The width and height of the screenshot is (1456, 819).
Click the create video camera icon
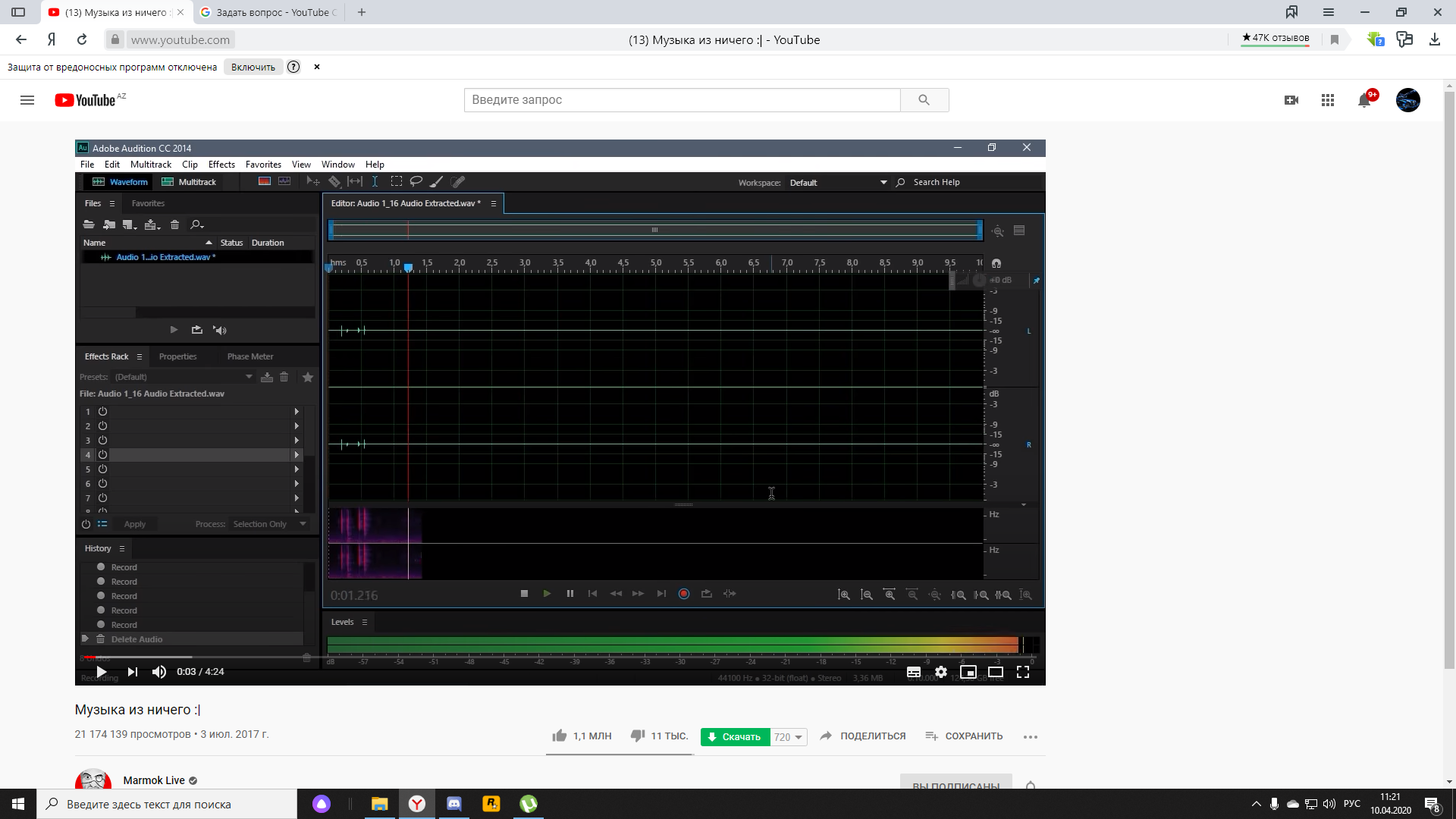point(1291,100)
